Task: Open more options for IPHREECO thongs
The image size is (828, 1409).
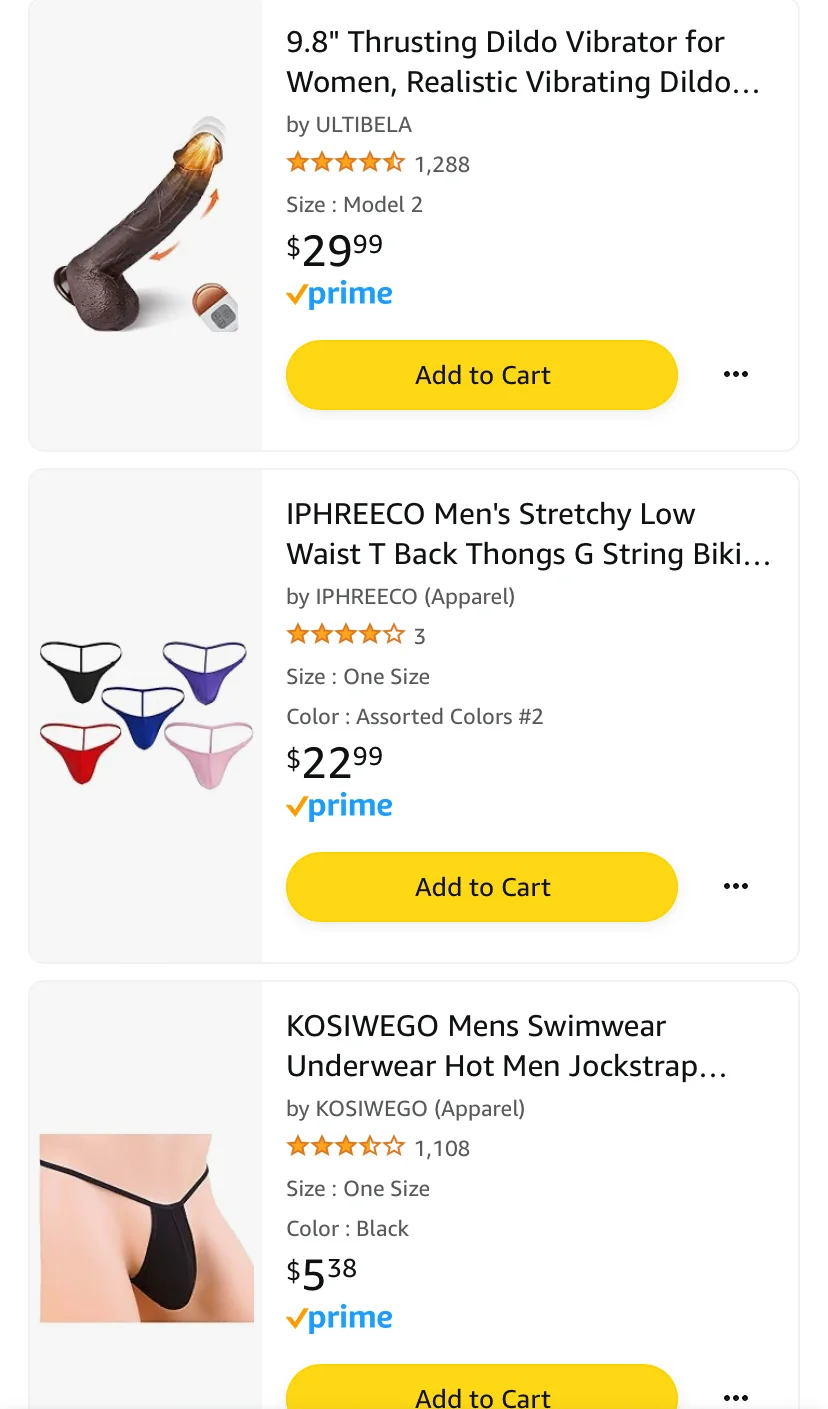Action: click(x=735, y=887)
